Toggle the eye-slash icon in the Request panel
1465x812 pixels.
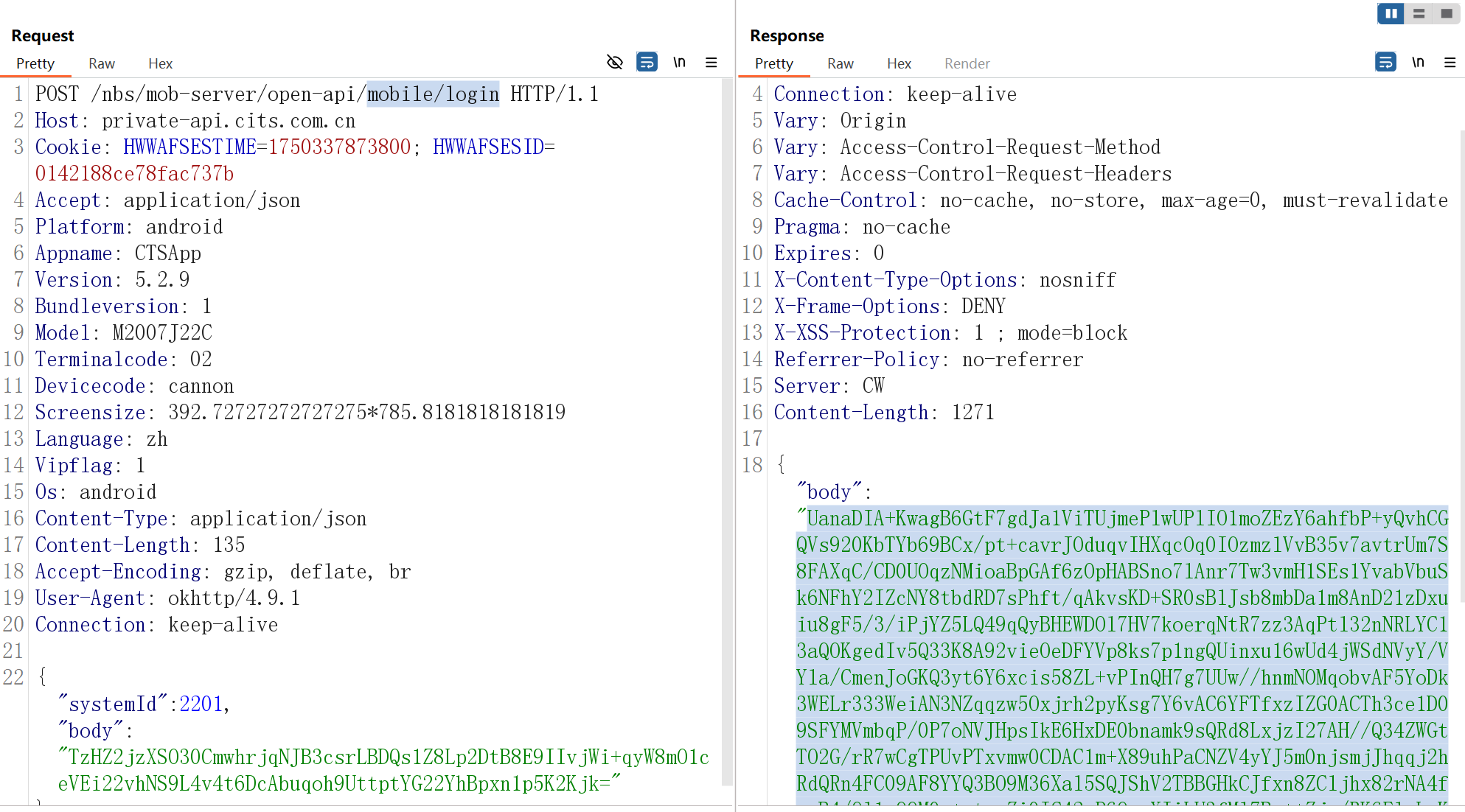[x=614, y=63]
